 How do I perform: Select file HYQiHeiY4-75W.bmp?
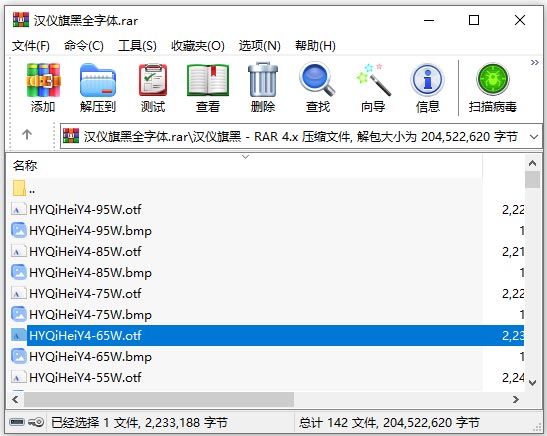point(90,315)
